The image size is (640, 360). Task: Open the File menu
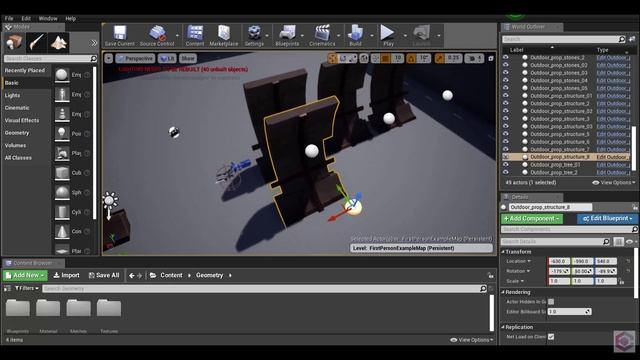[9, 18]
